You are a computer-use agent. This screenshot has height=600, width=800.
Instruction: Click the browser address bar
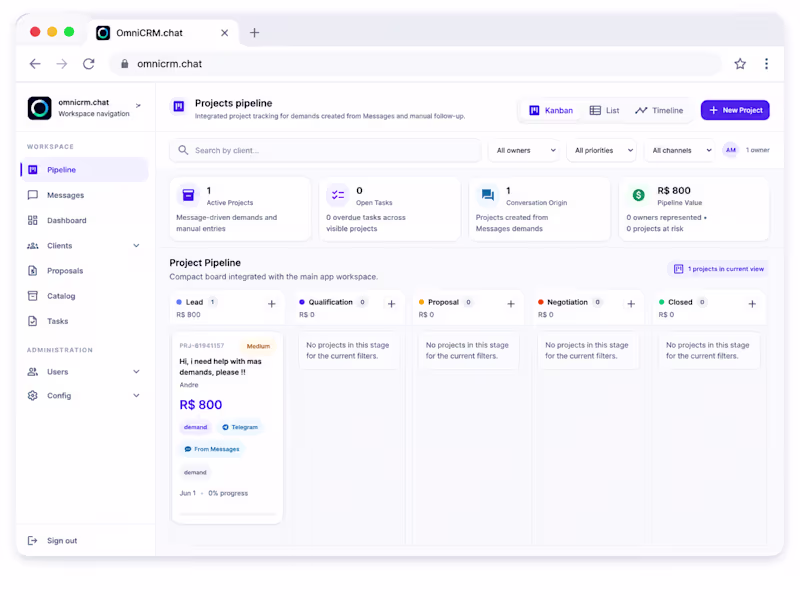[x=416, y=64]
